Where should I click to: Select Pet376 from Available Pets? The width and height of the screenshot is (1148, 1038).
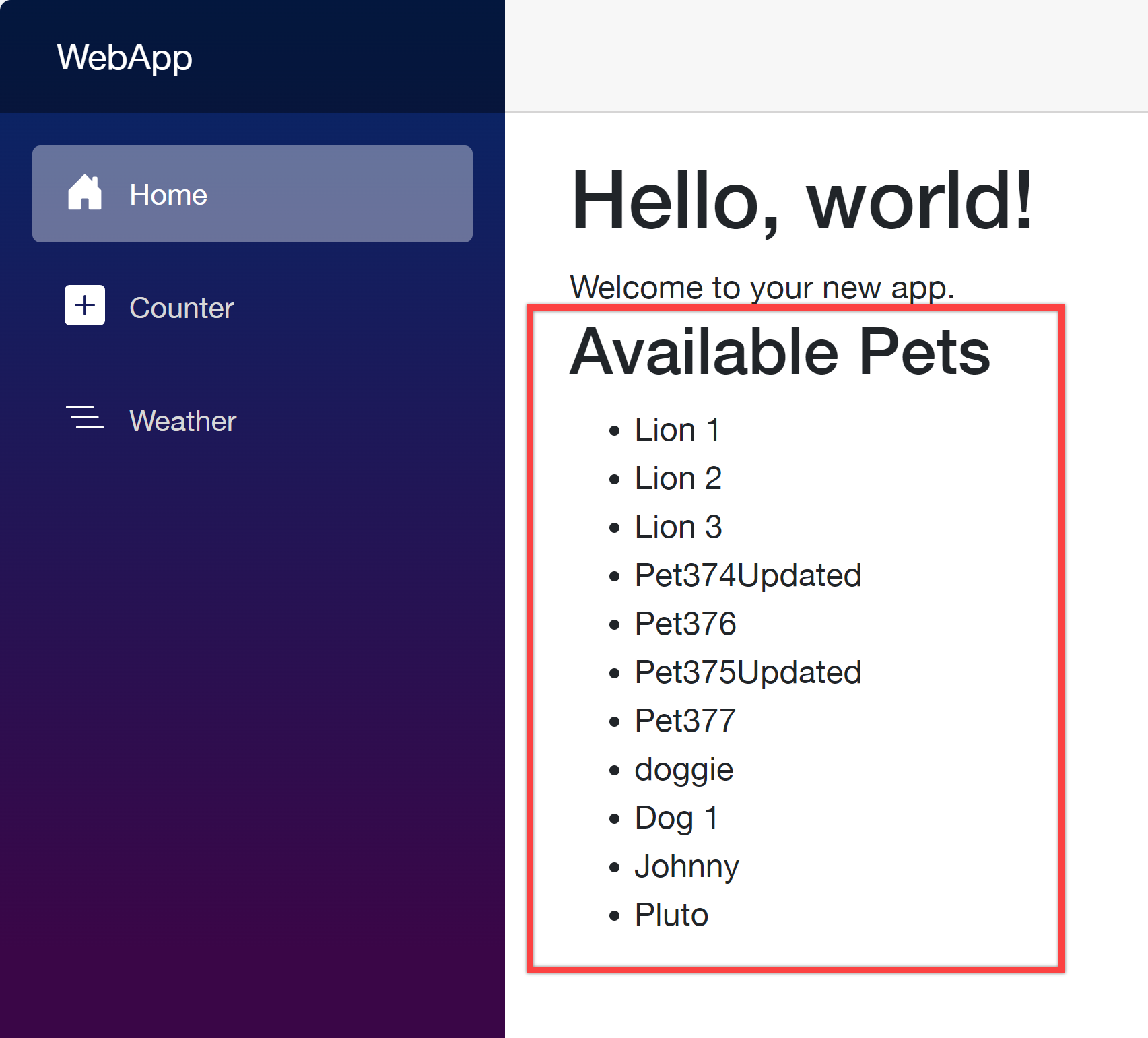[685, 624]
